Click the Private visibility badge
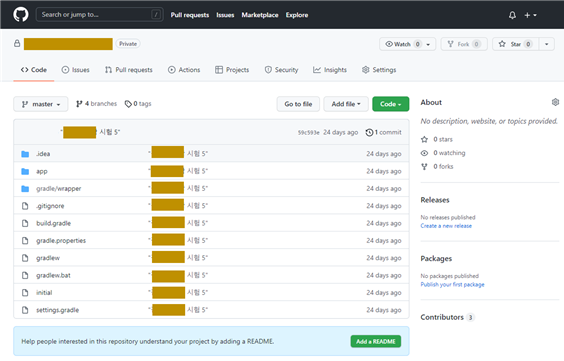Screen dimensions: 564x361 point(128,44)
